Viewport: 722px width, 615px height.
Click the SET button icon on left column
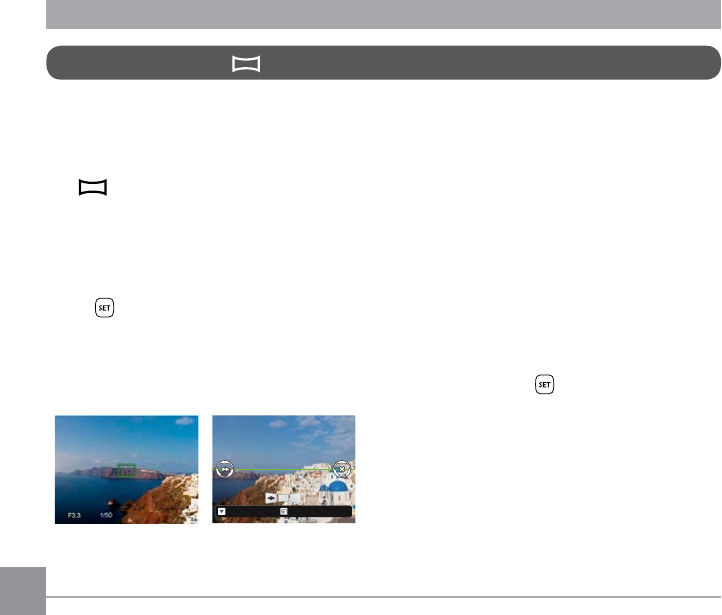pyautogui.click(x=105, y=308)
